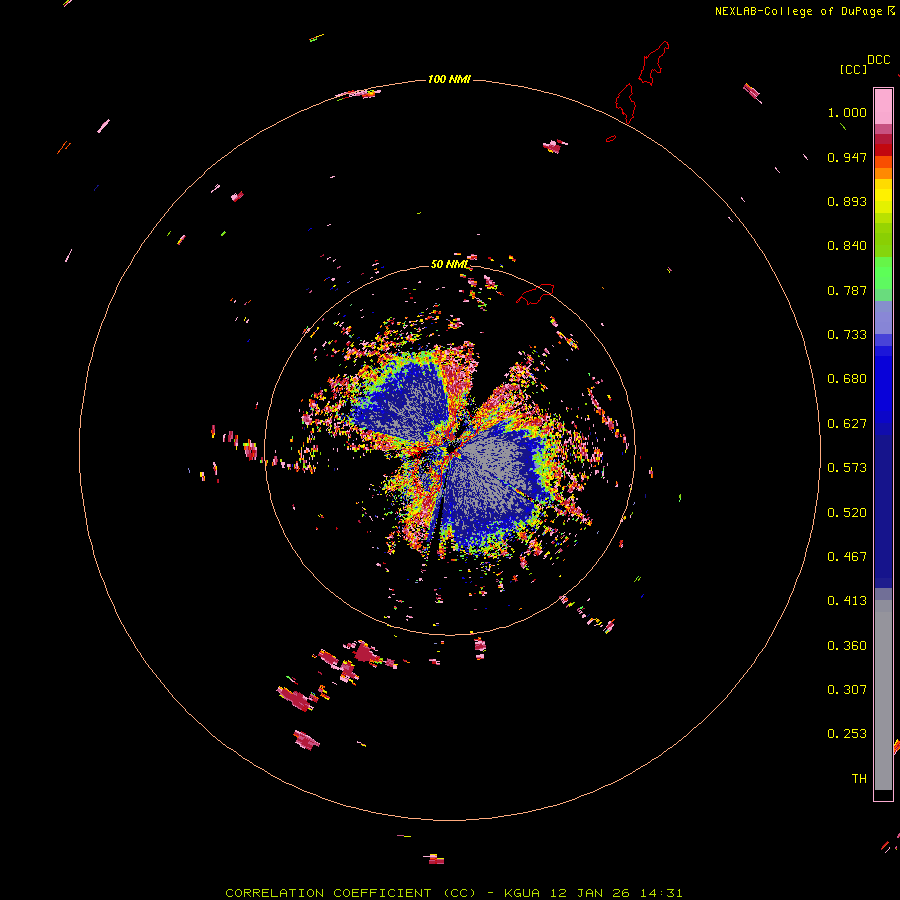
Task: Pick the light pink legend swatch at top
Action: click(x=883, y=106)
